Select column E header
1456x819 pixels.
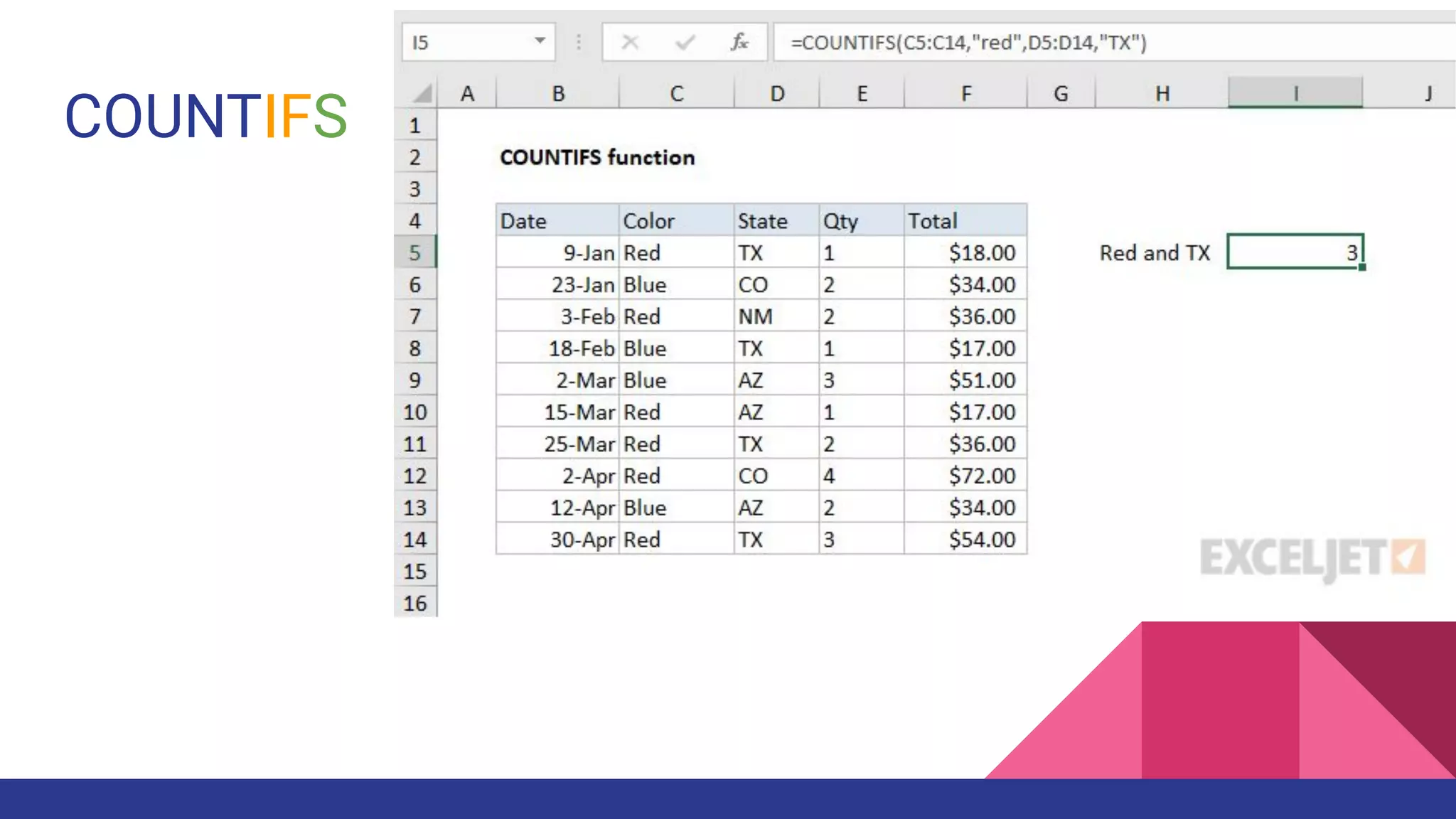862,93
